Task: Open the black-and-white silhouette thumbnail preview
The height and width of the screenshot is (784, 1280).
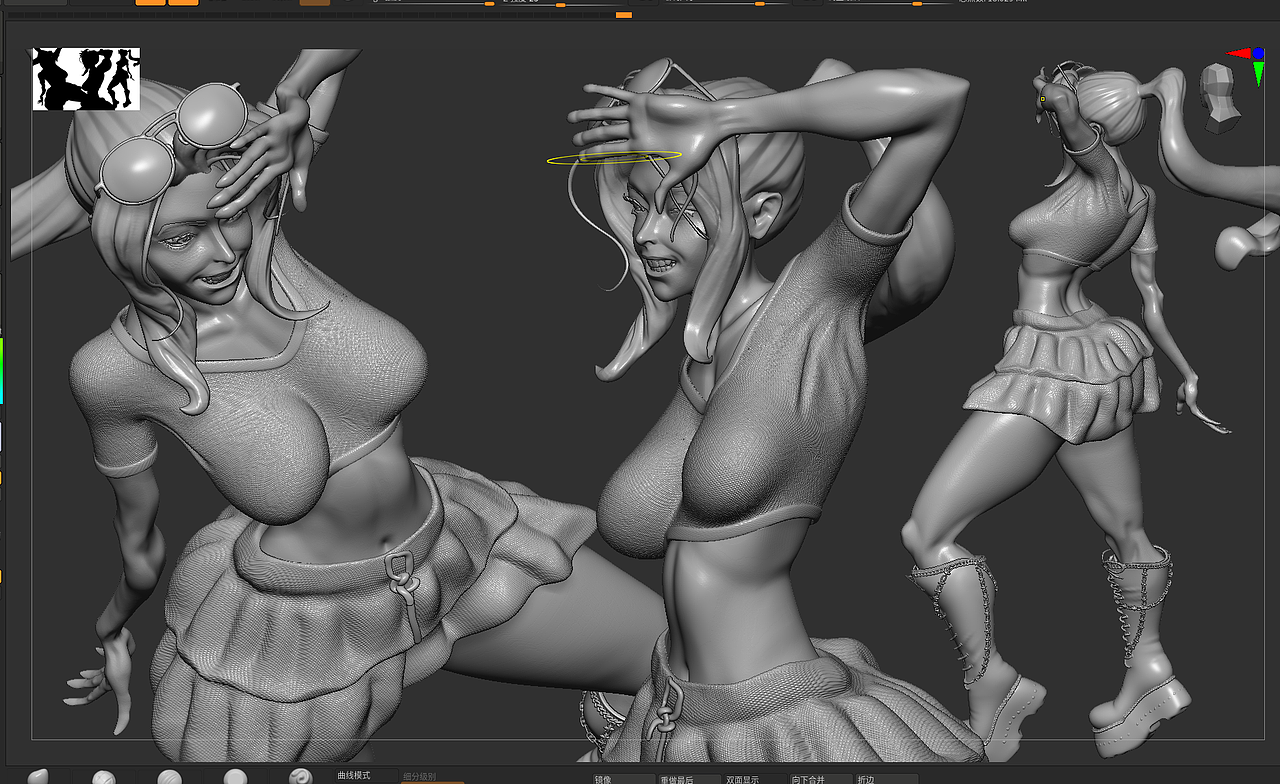Action: (x=86, y=79)
